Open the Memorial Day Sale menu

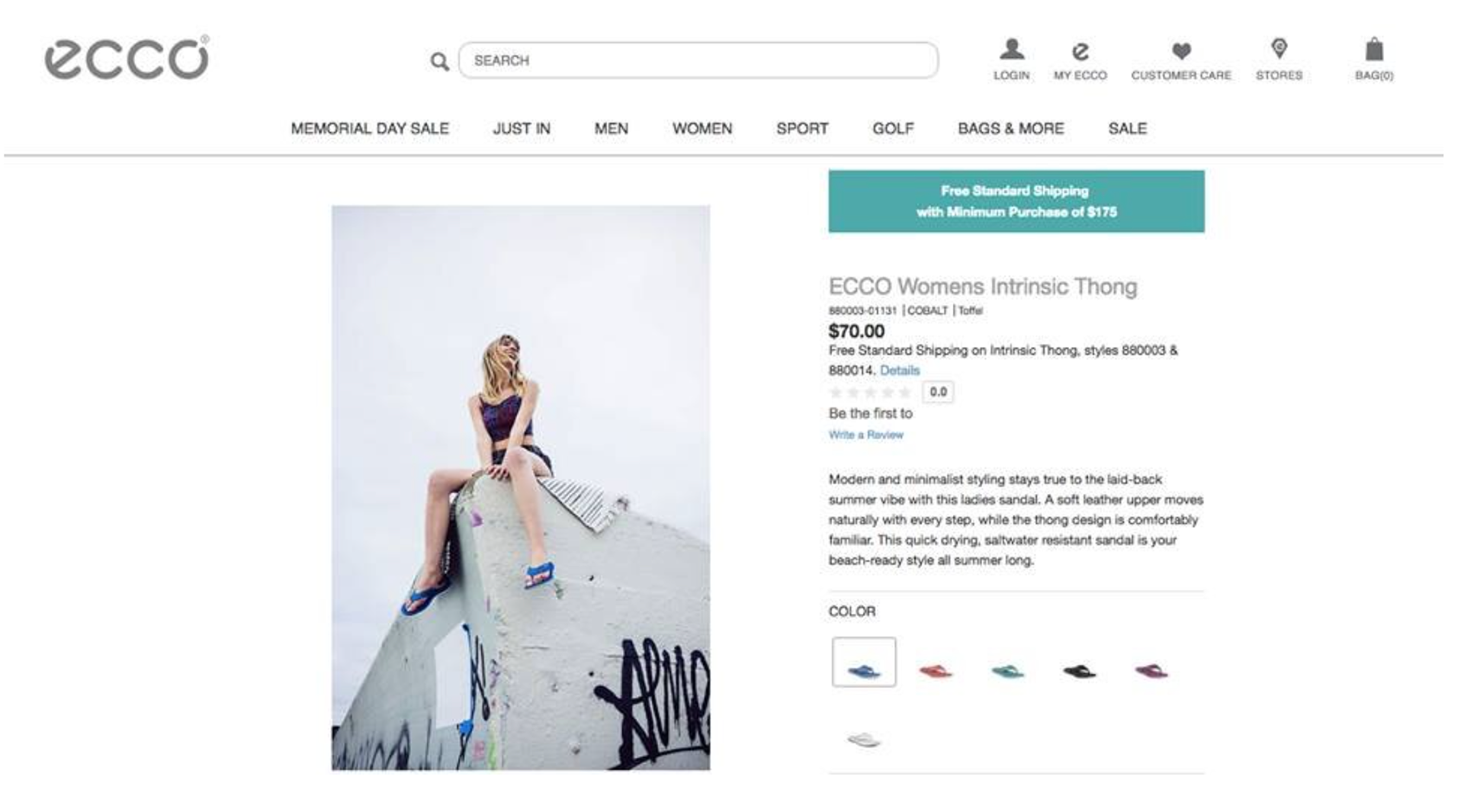[370, 129]
